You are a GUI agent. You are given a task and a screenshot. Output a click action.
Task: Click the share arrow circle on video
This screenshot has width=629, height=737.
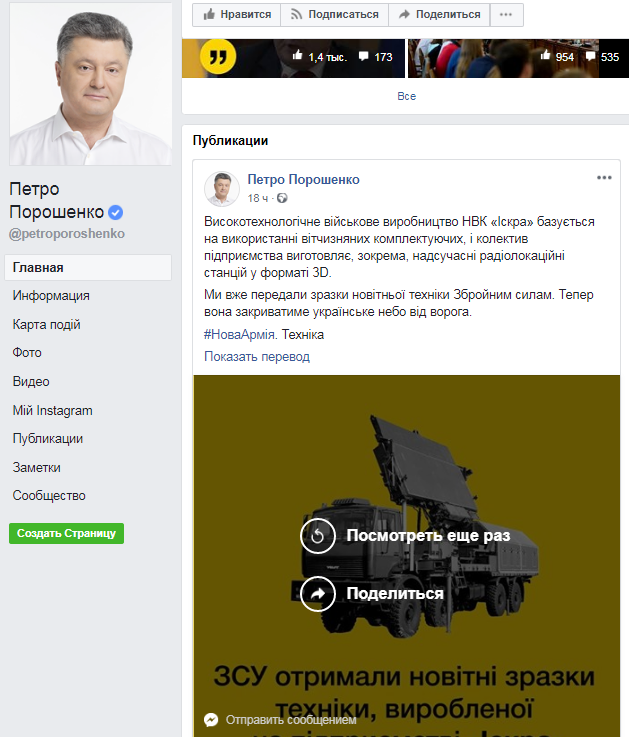click(318, 594)
